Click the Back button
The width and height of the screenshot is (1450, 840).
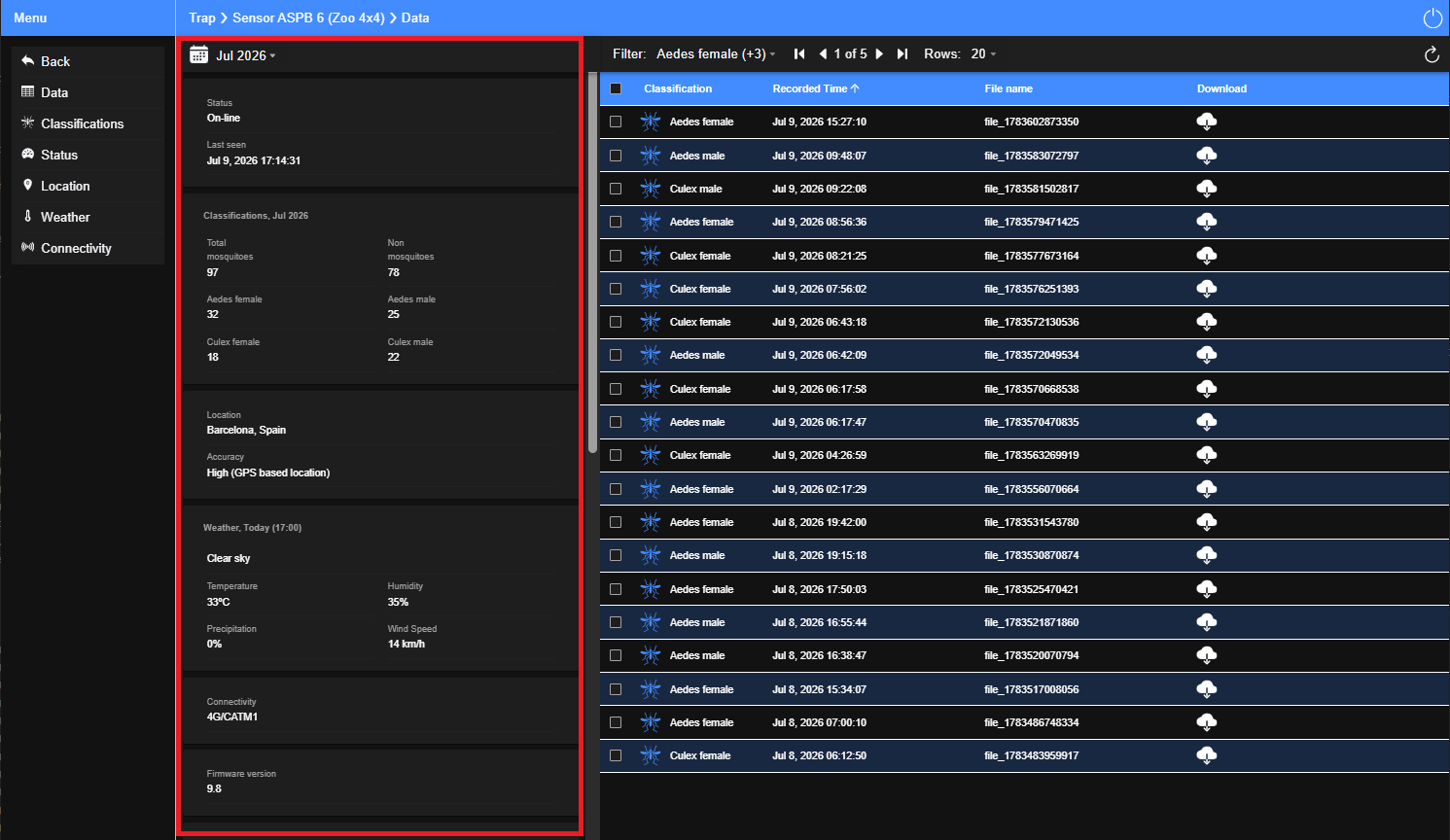click(x=88, y=61)
